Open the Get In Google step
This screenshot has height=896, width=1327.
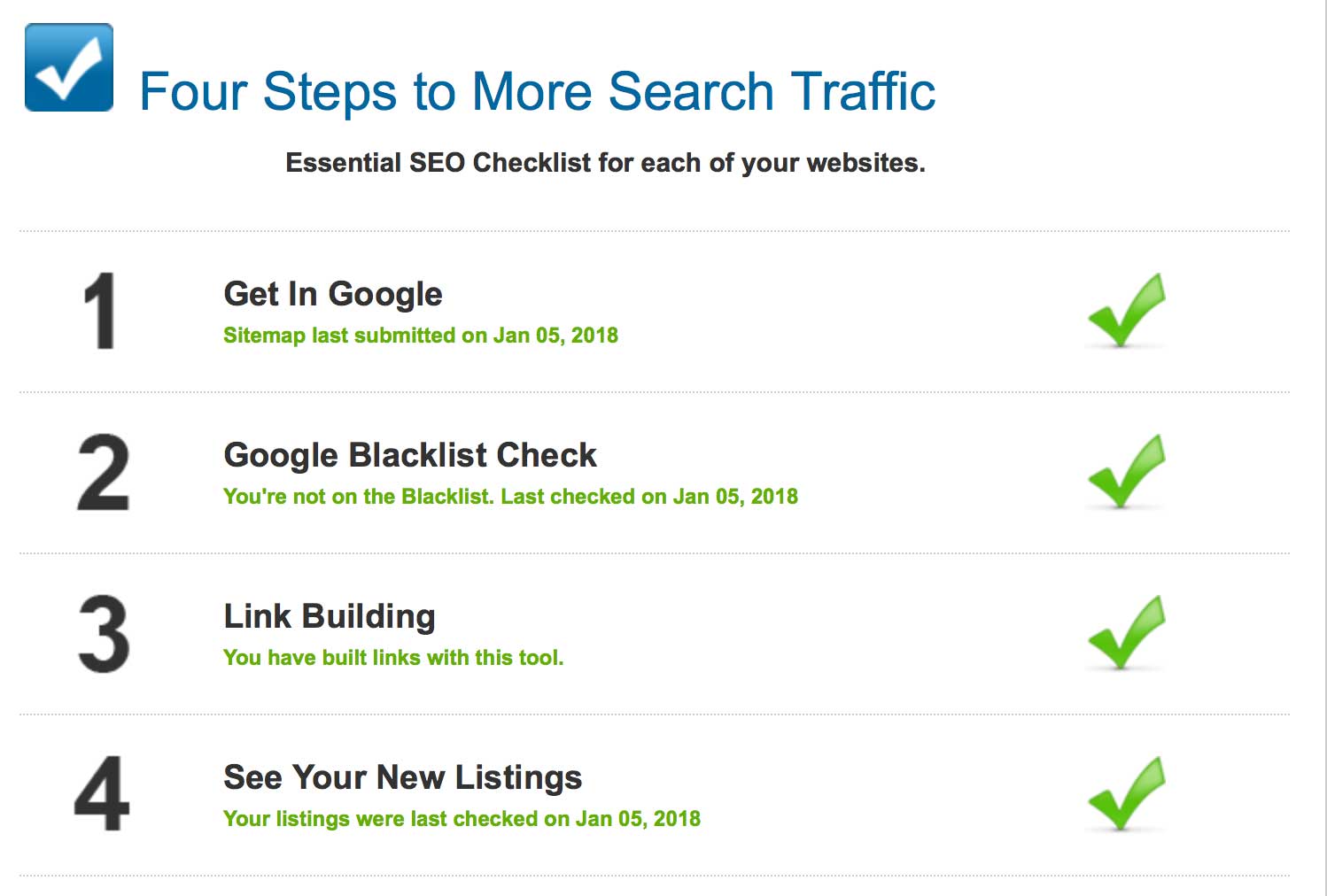click(333, 294)
